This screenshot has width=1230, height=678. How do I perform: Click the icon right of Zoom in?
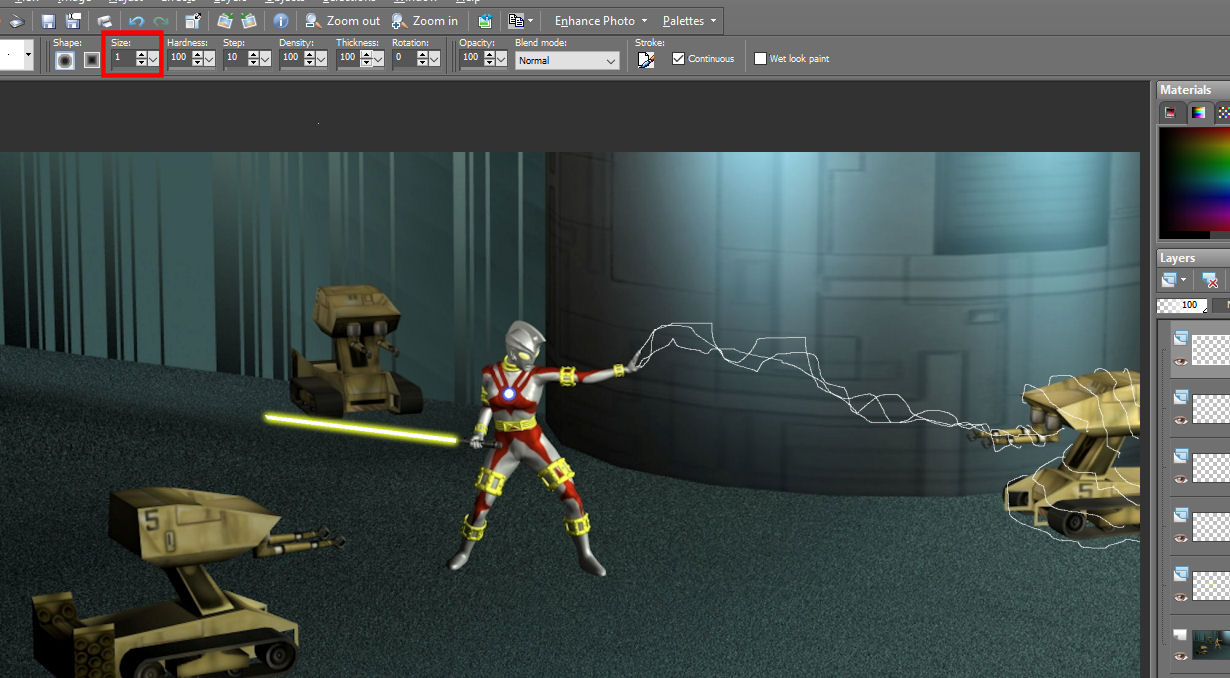click(x=485, y=20)
